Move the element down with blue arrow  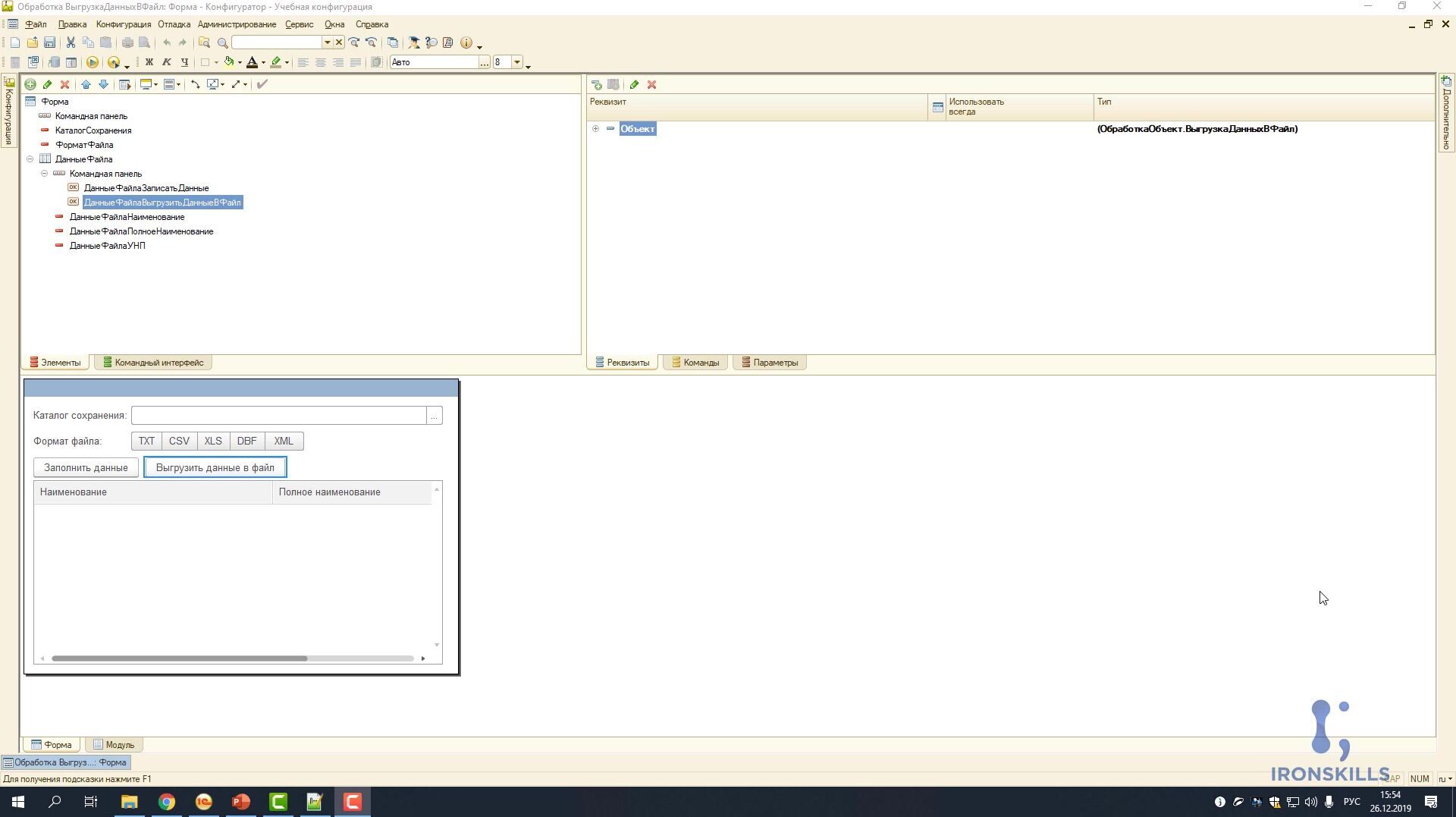pos(103,84)
